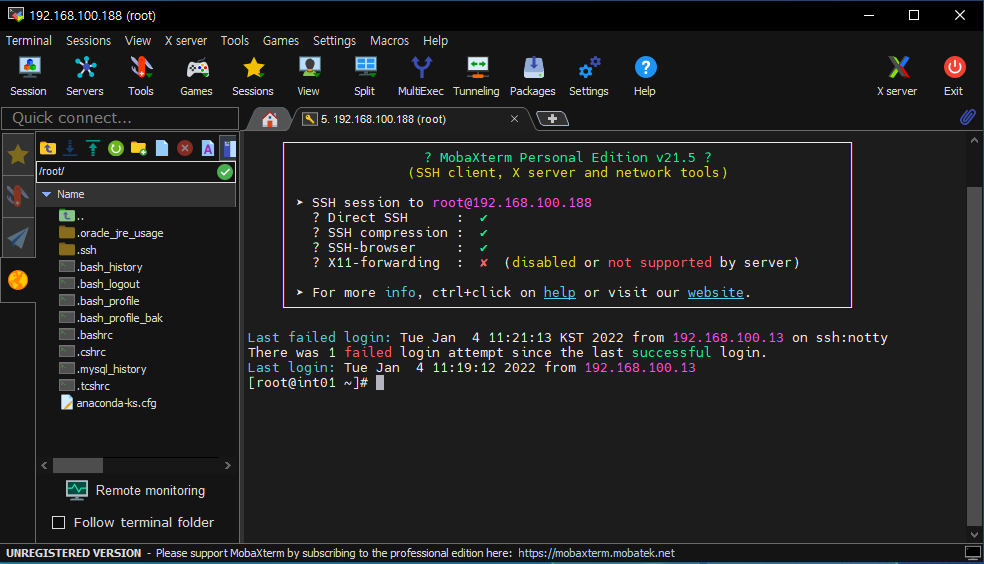Open the Servers toolbar icon
984x564 pixels.
pos(85,77)
